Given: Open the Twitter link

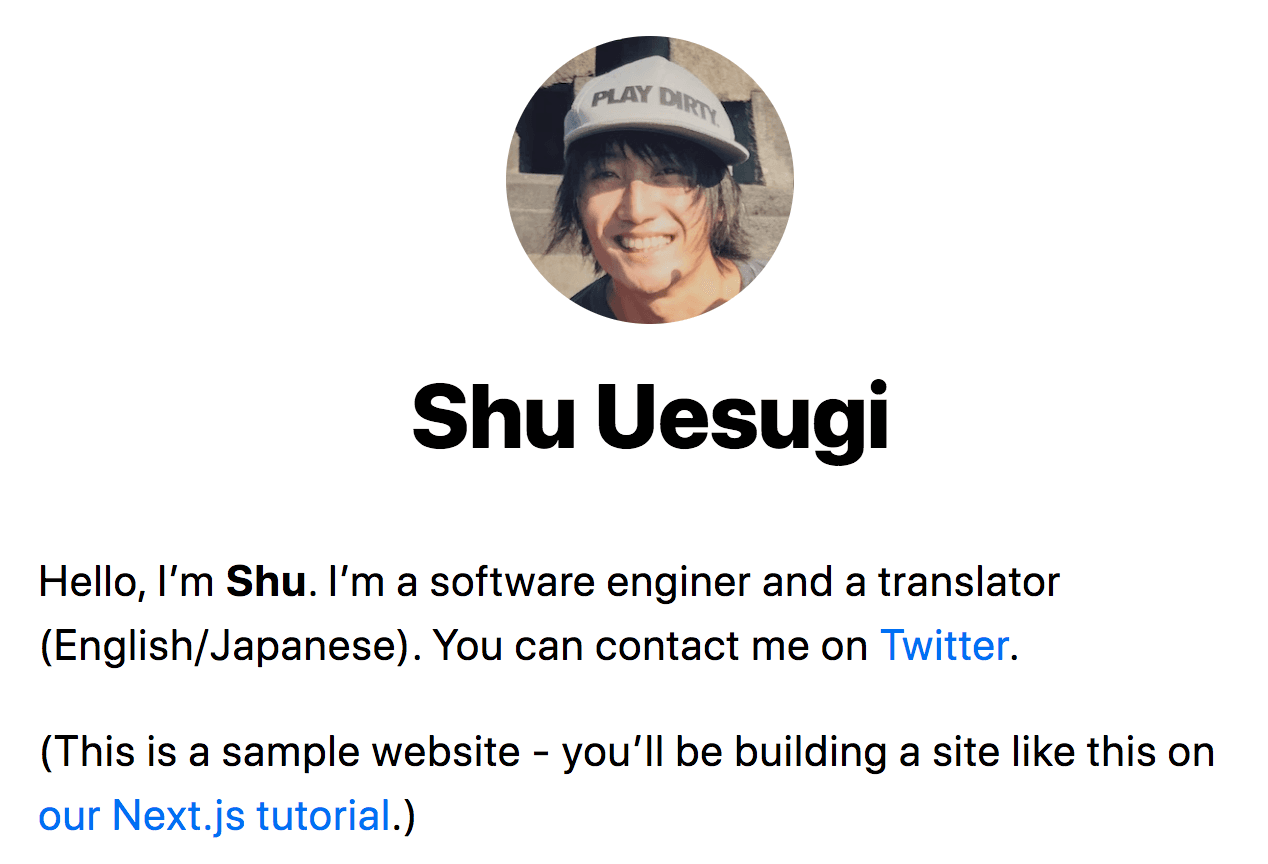Looking at the screenshot, I should [x=943, y=646].
